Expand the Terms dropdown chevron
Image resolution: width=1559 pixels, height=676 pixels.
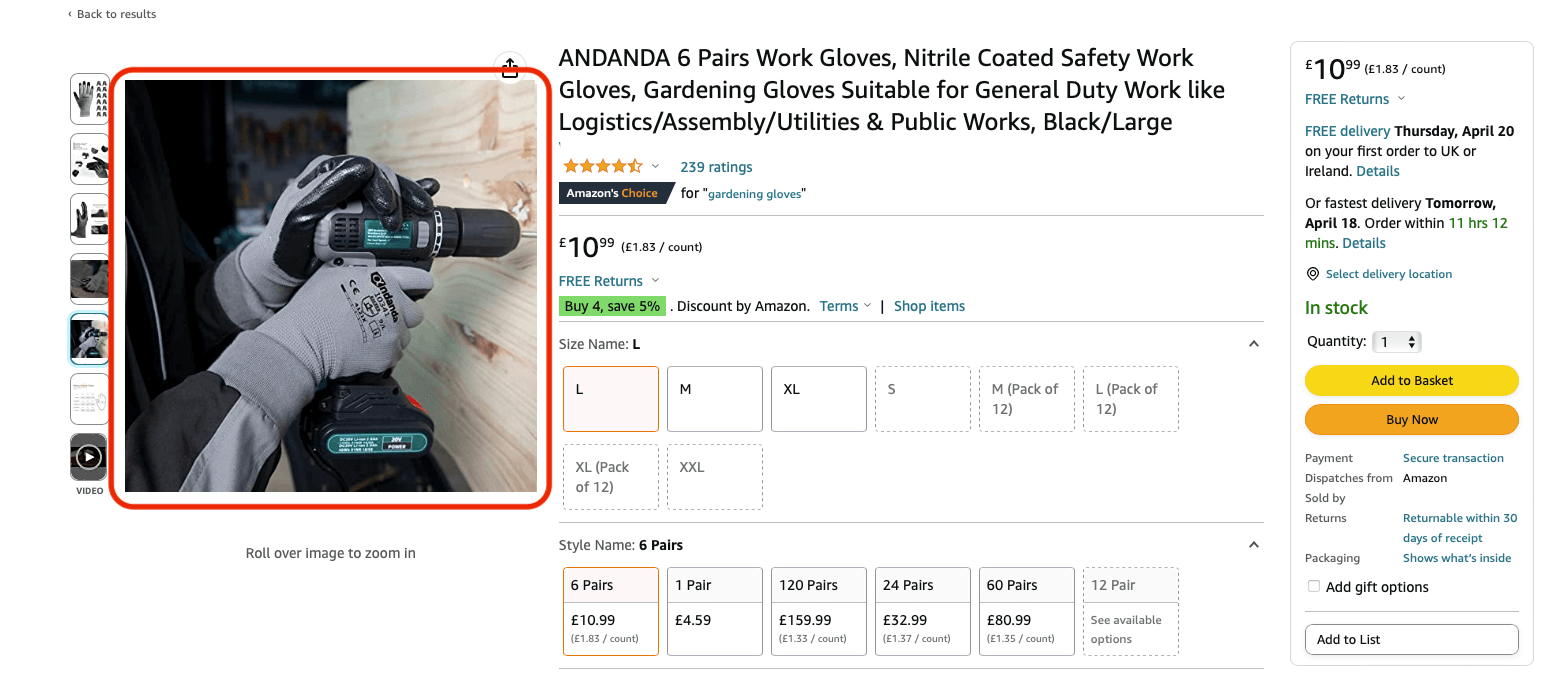(x=867, y=306)
